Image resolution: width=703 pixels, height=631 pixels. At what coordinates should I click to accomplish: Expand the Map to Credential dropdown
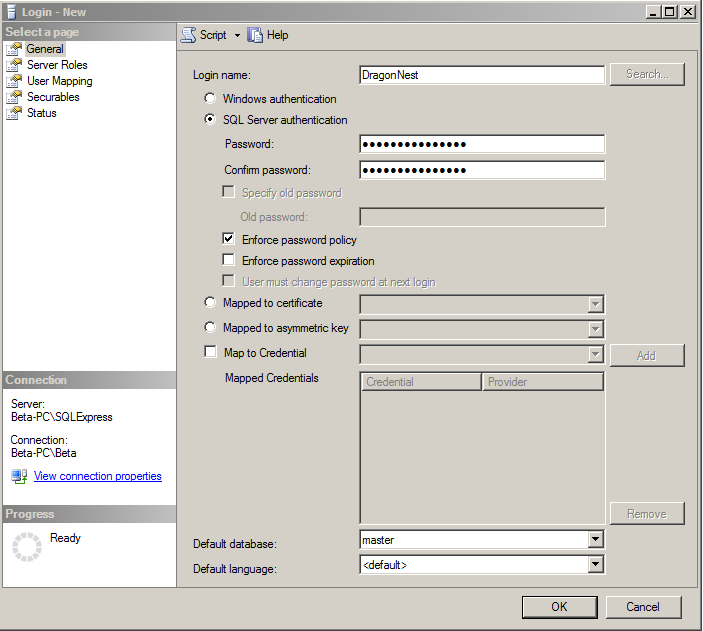coord(595,354)
